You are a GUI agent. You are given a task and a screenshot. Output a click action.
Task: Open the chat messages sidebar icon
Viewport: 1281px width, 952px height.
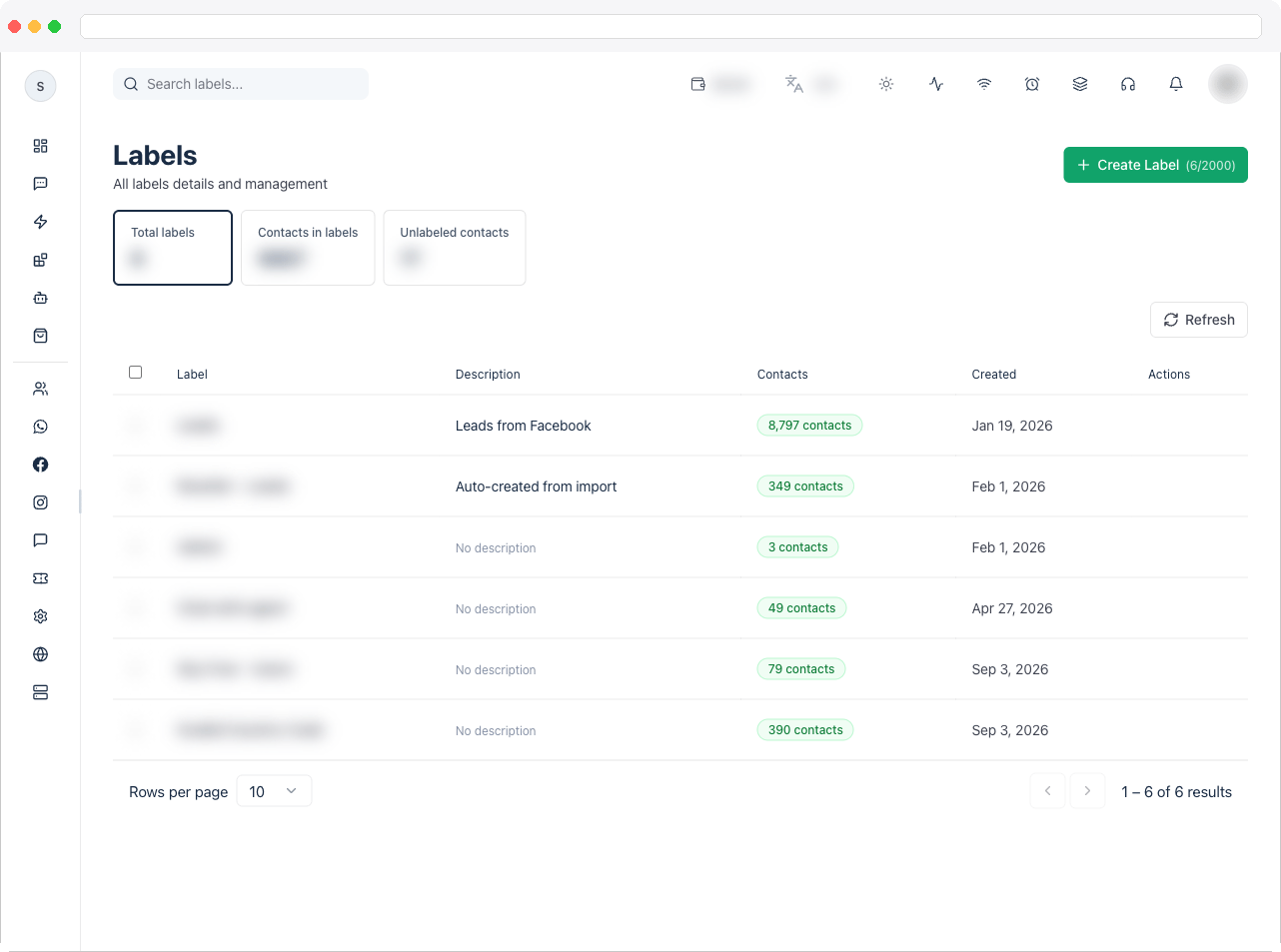(40, 184)
